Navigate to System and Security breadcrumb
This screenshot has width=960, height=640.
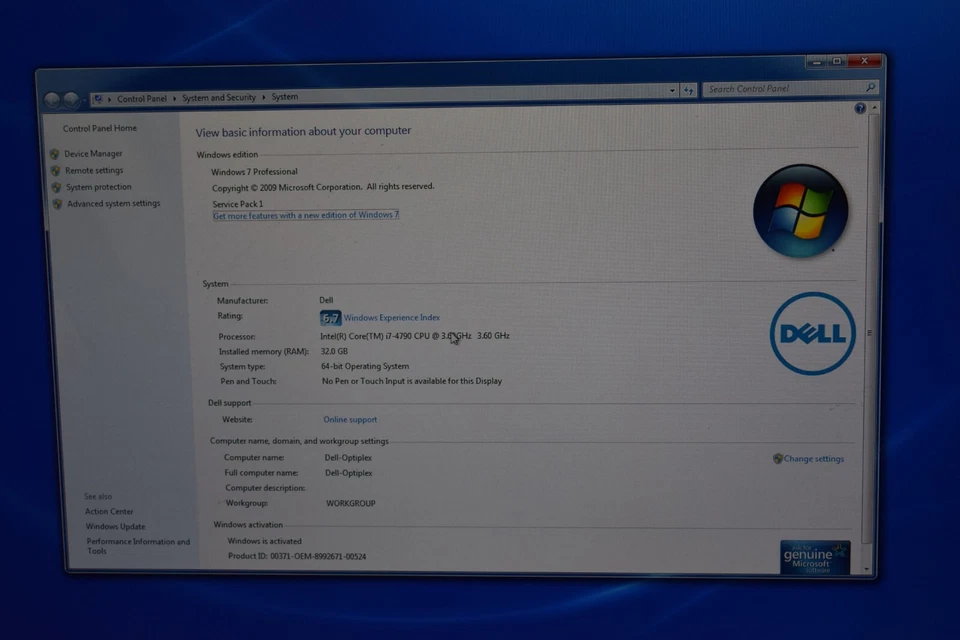click(219, 98)
